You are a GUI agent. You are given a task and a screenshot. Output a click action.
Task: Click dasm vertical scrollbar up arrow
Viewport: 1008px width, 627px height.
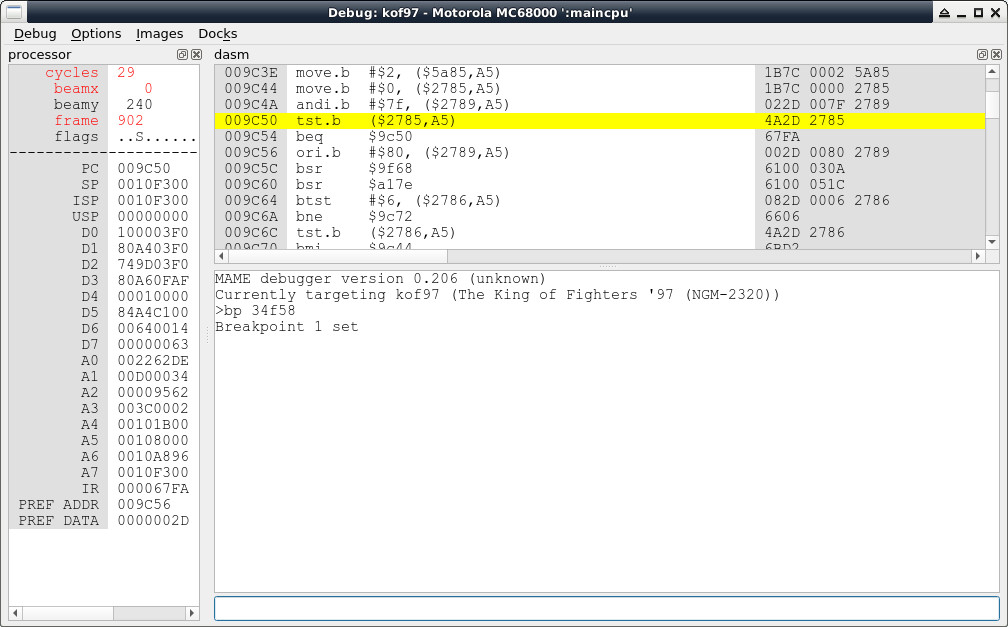[x=992, y=71]
